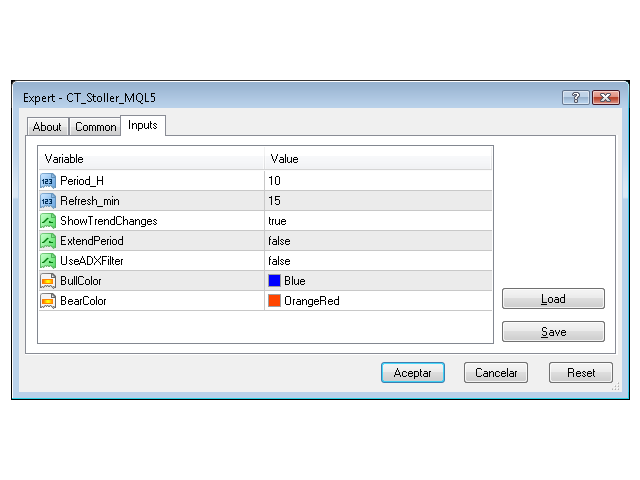Image resolution: width=640 pixels, height=480 pixels.
Task: Click the boolean icon beside ExtendPeriod
Action: pyautogui.click(x=48, y=241)
